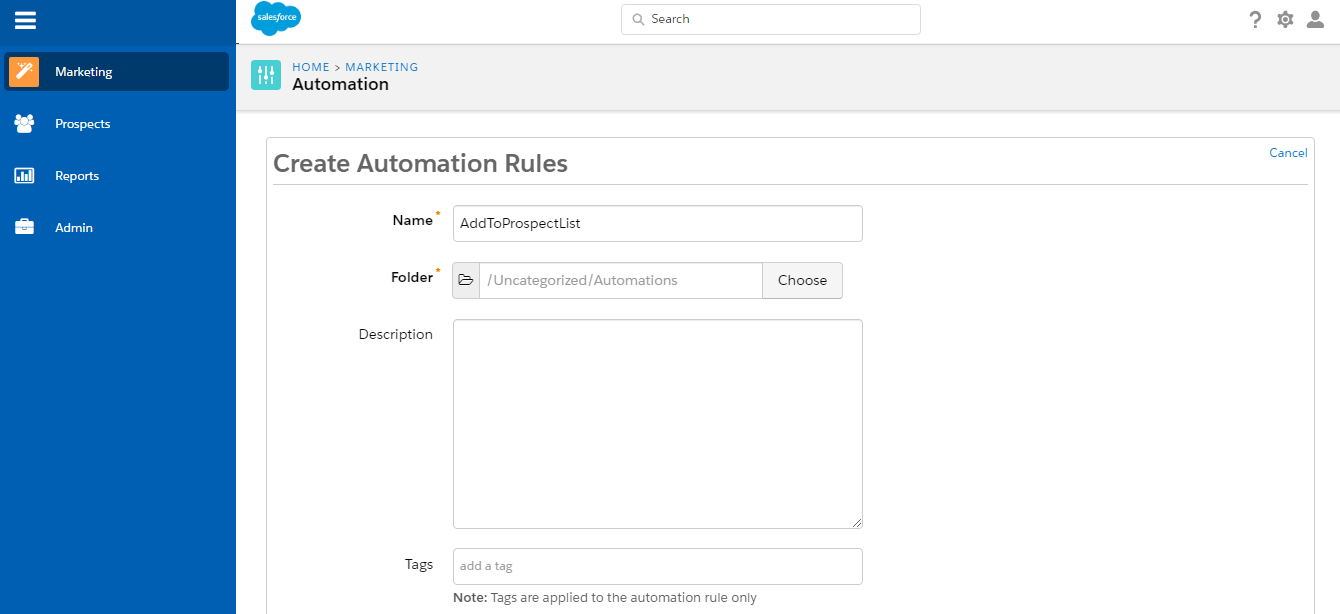The image size is (1340, 614).
Task: Click the Name input with AddToProspectList
Action: 658,224
